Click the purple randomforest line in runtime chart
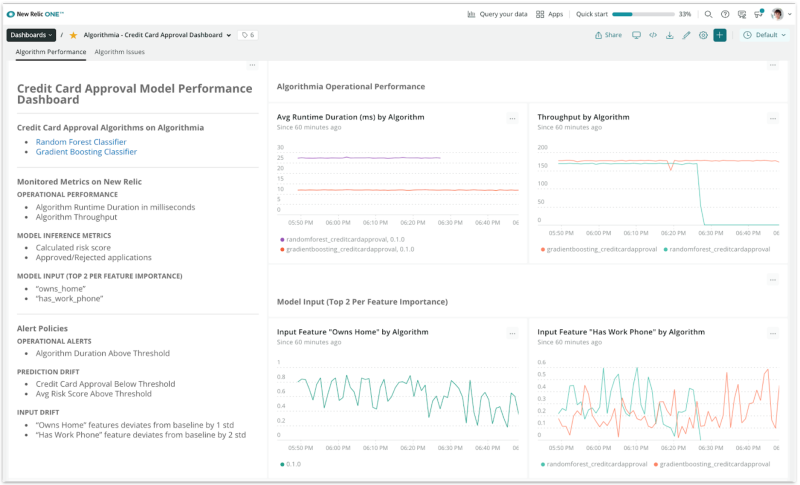The image size is (800, 485). coord(368,158)
